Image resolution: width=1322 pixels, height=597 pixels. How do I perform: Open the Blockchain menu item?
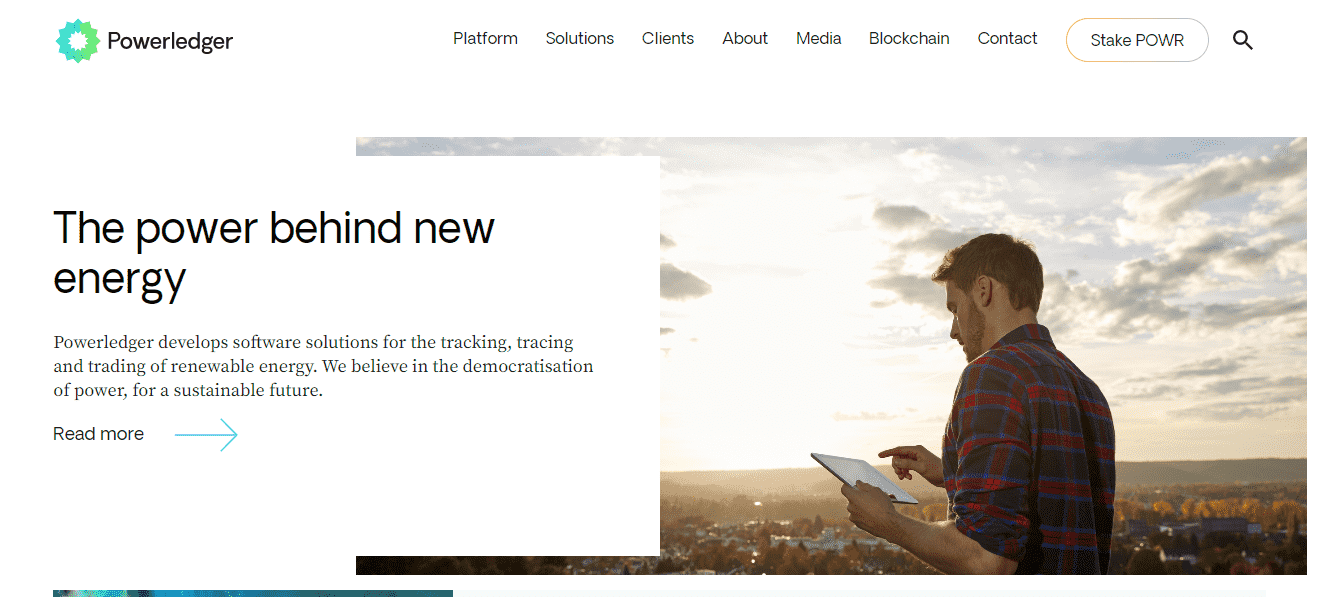909,39
